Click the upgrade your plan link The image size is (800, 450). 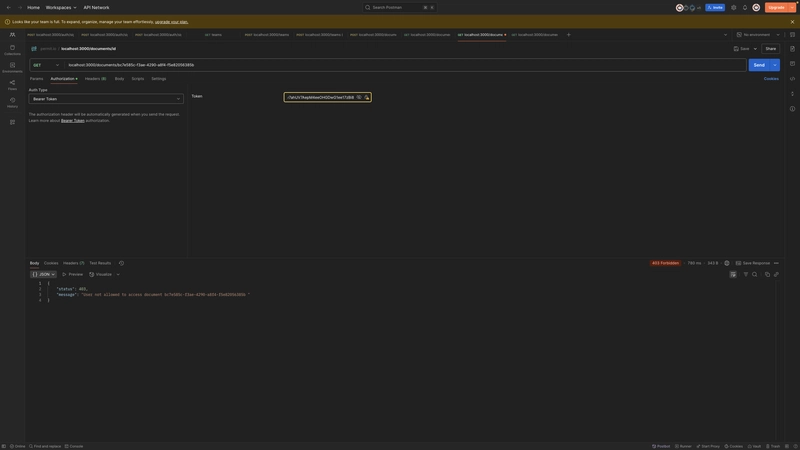[x=171, y=22]
